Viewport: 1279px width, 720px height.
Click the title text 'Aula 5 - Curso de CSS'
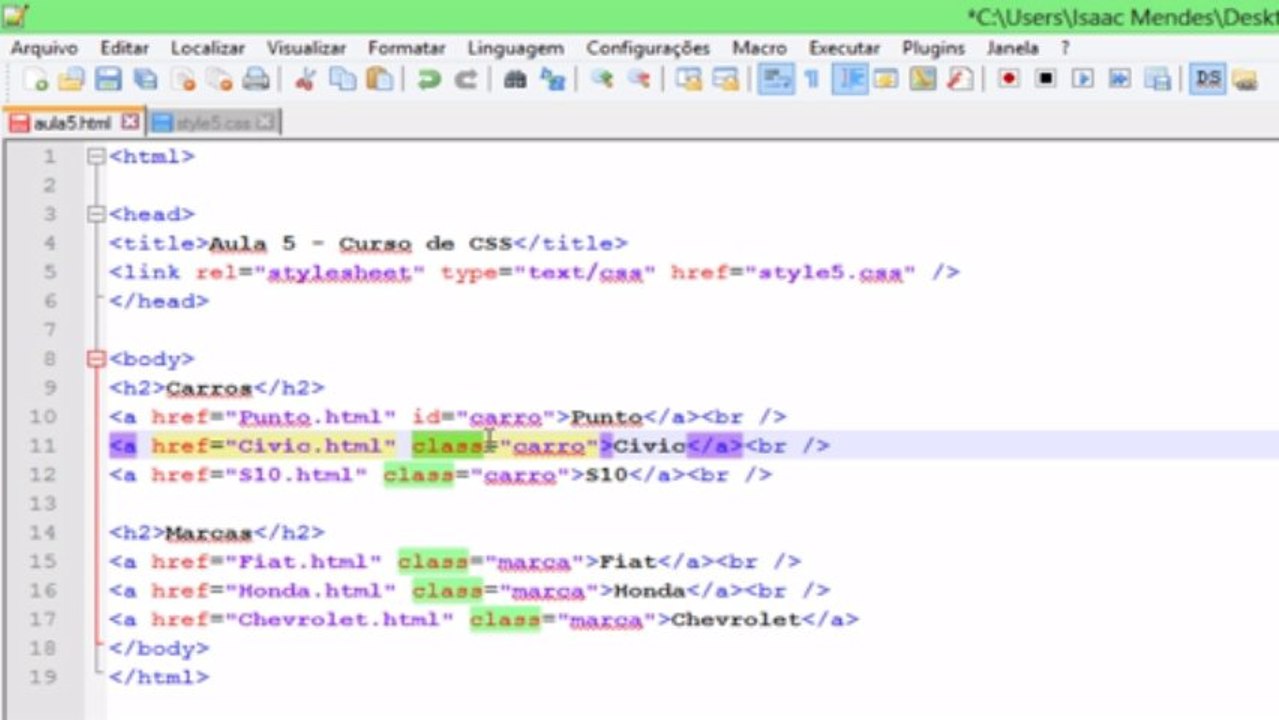[x=360, y=244]
